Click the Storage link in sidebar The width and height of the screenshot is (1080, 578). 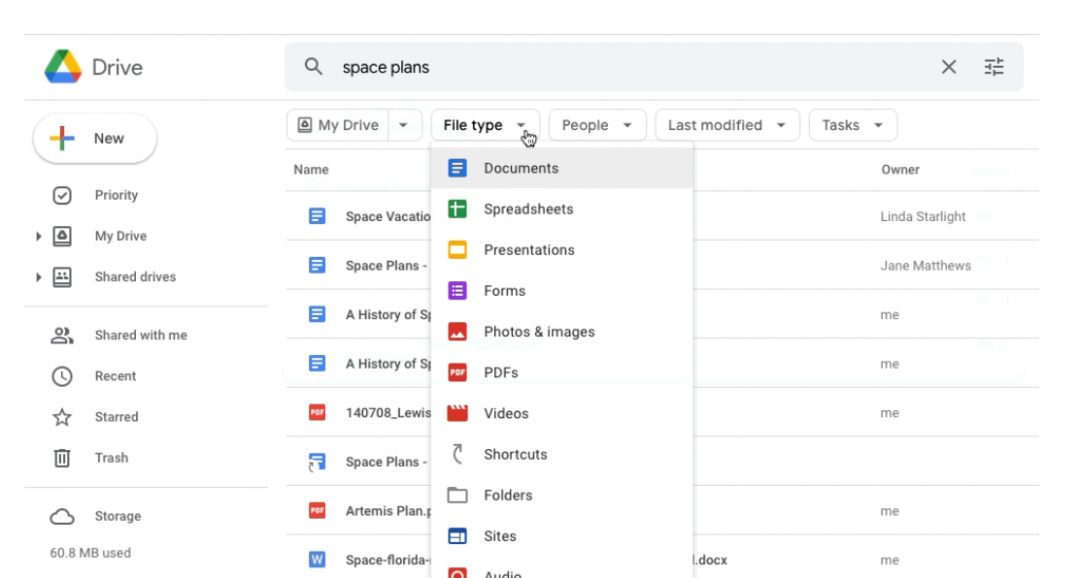point(117,516)
